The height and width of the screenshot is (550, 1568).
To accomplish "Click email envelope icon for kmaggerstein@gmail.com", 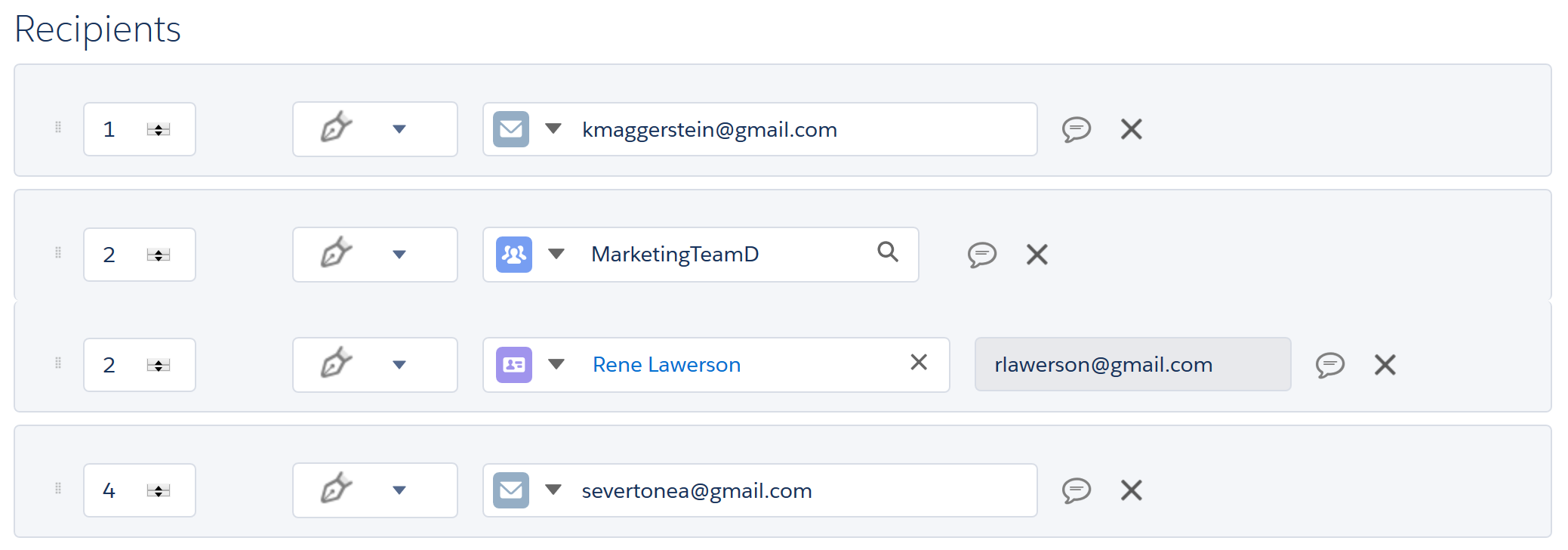I will pyautogui.click(x=511, y=129).
